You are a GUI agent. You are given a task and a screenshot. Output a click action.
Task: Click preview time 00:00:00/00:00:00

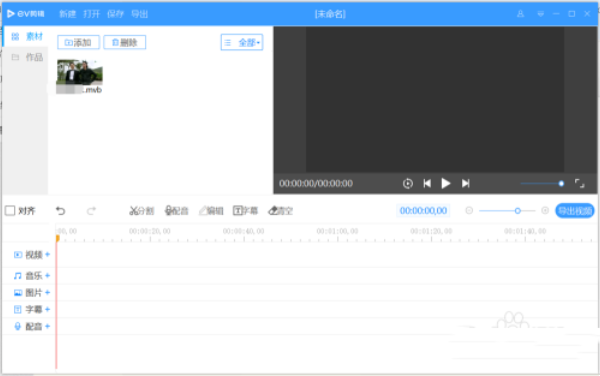[x=316, y=184]
